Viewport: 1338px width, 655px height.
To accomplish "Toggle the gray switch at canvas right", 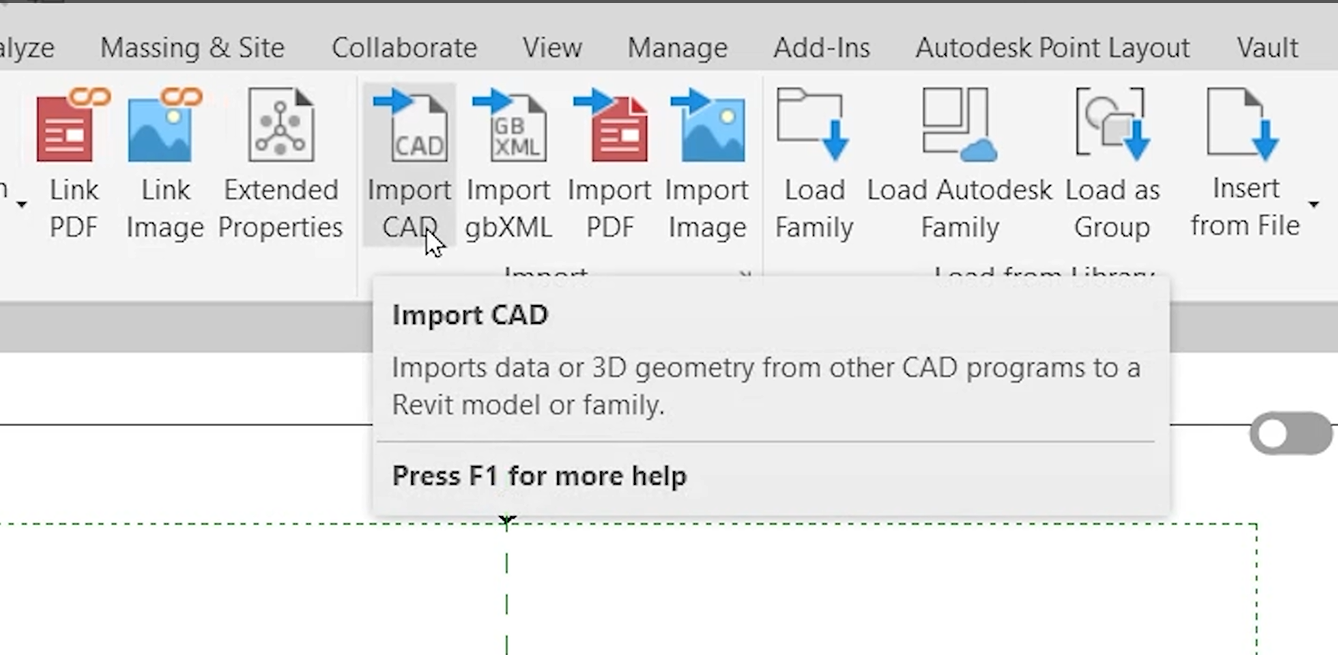I will 1290,435.
